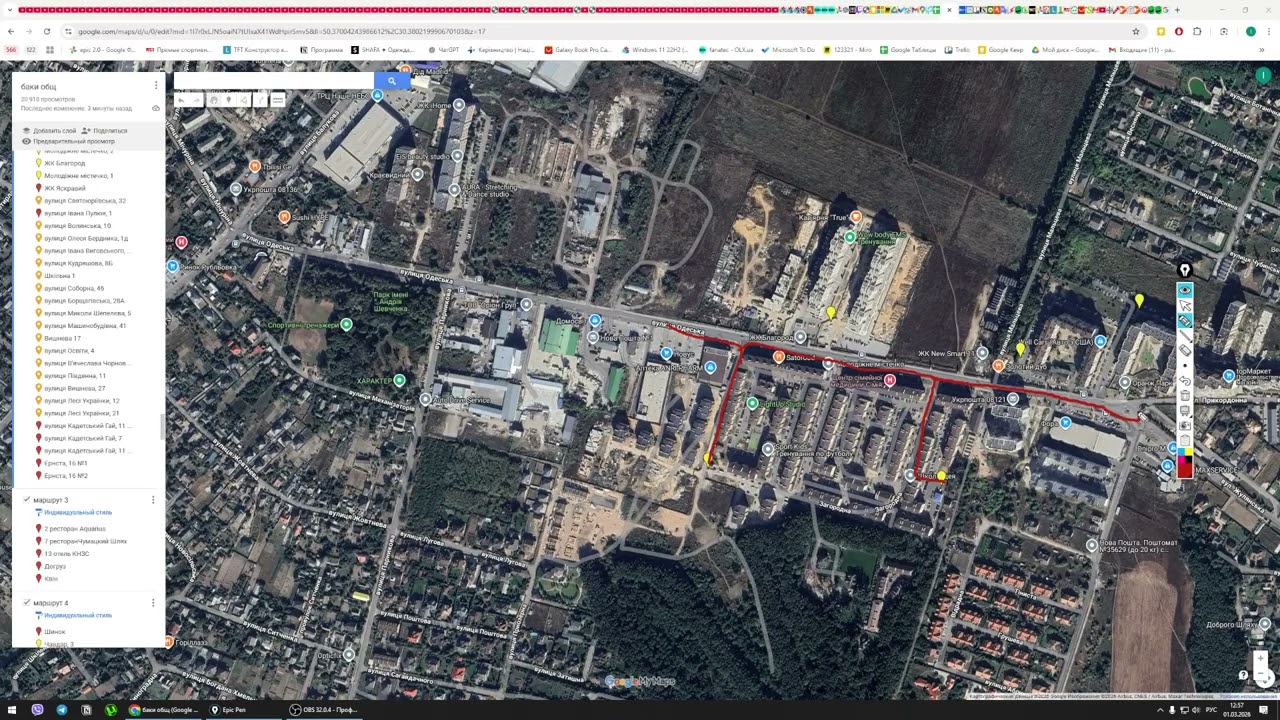This screenshot has height=720, width=1280.
Task: Open the ChatGPT bookmark
Action: pyautogui.click(x=444, y=49)
